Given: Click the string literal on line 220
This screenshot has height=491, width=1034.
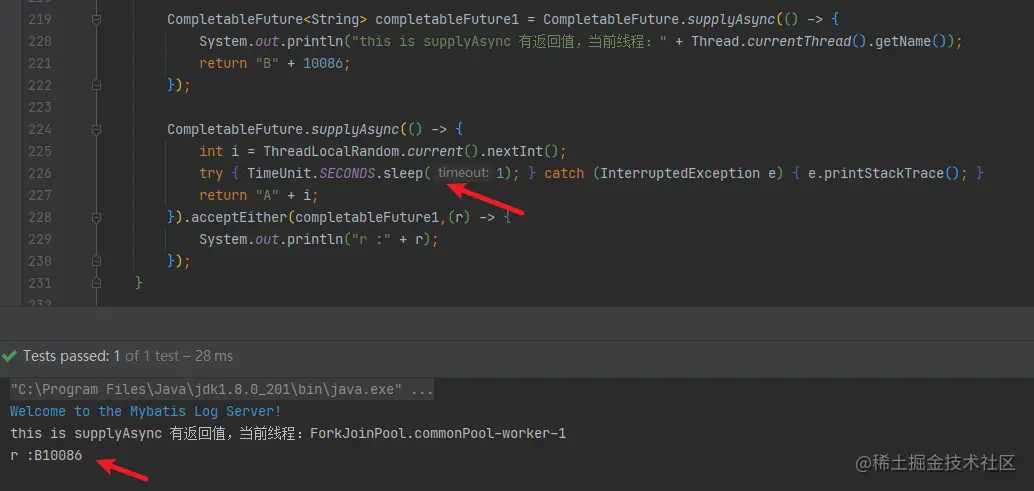Looking at the screenshot, I should (508, 42).
